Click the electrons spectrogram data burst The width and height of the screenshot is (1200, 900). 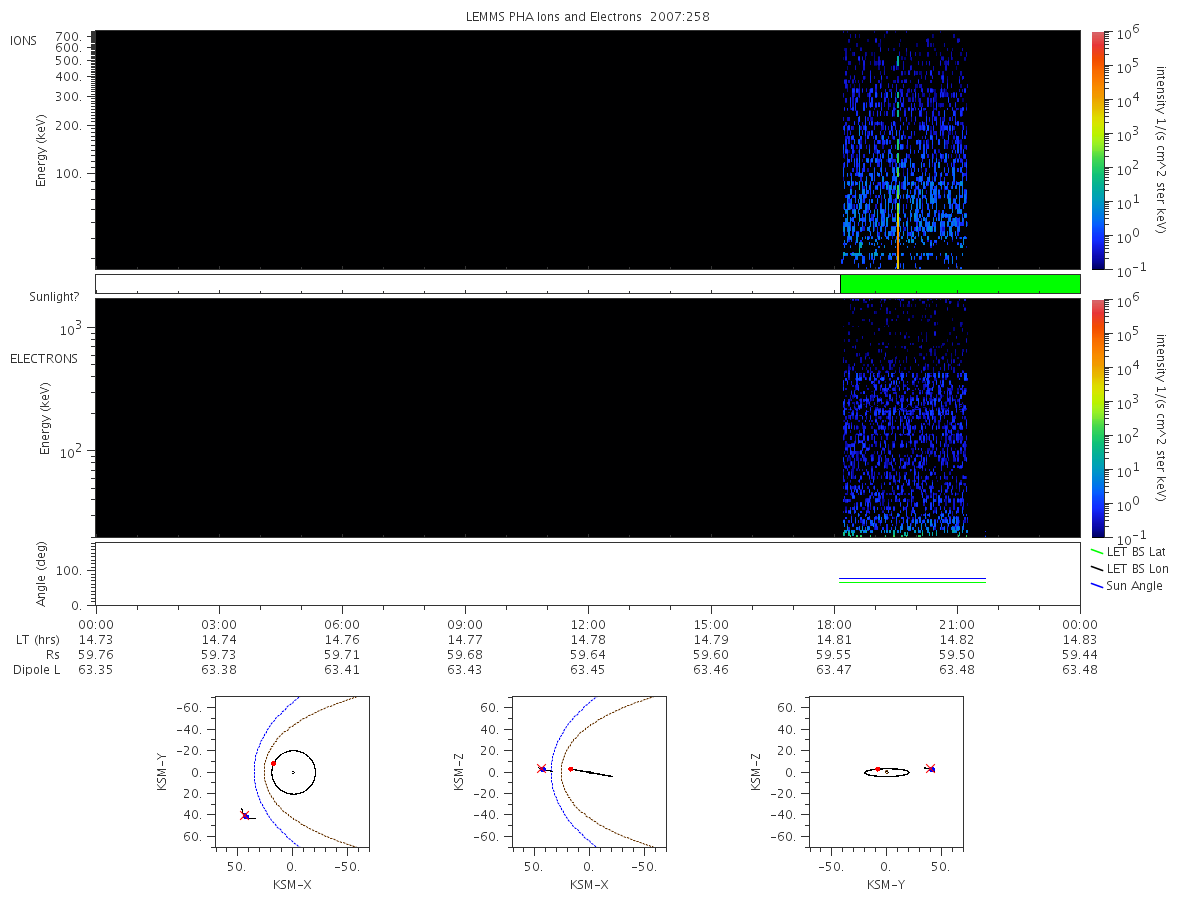(905, 420)
